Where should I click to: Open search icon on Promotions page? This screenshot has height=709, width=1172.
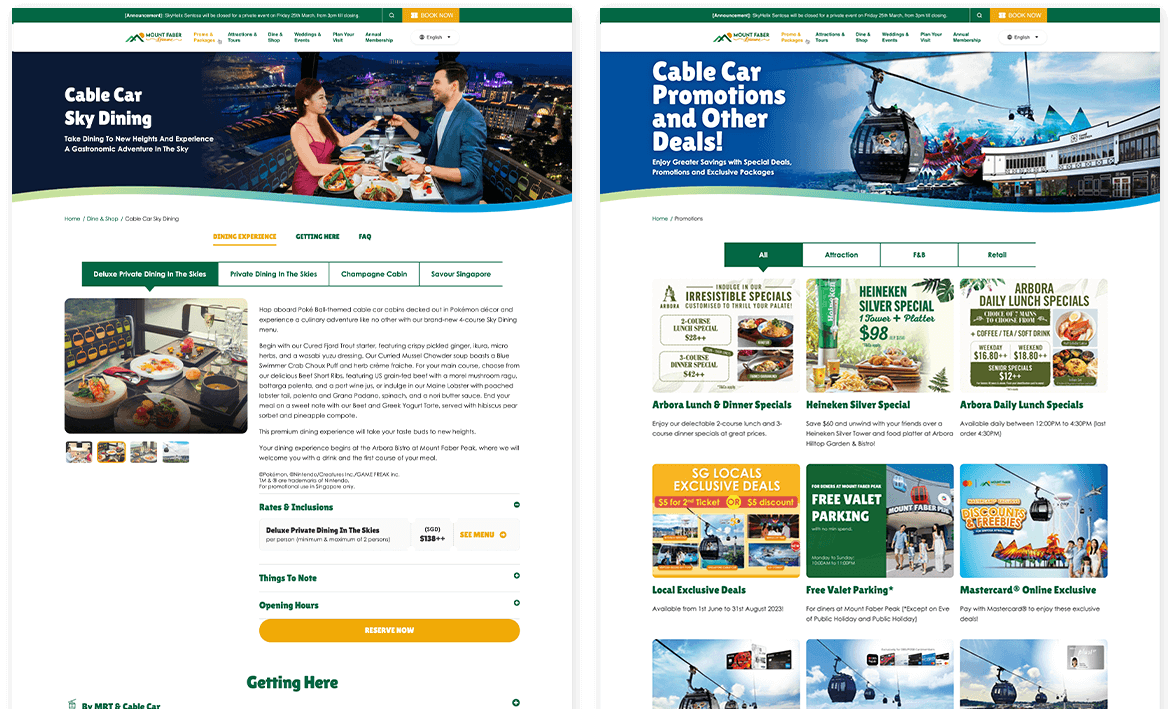tap(979, 15)
